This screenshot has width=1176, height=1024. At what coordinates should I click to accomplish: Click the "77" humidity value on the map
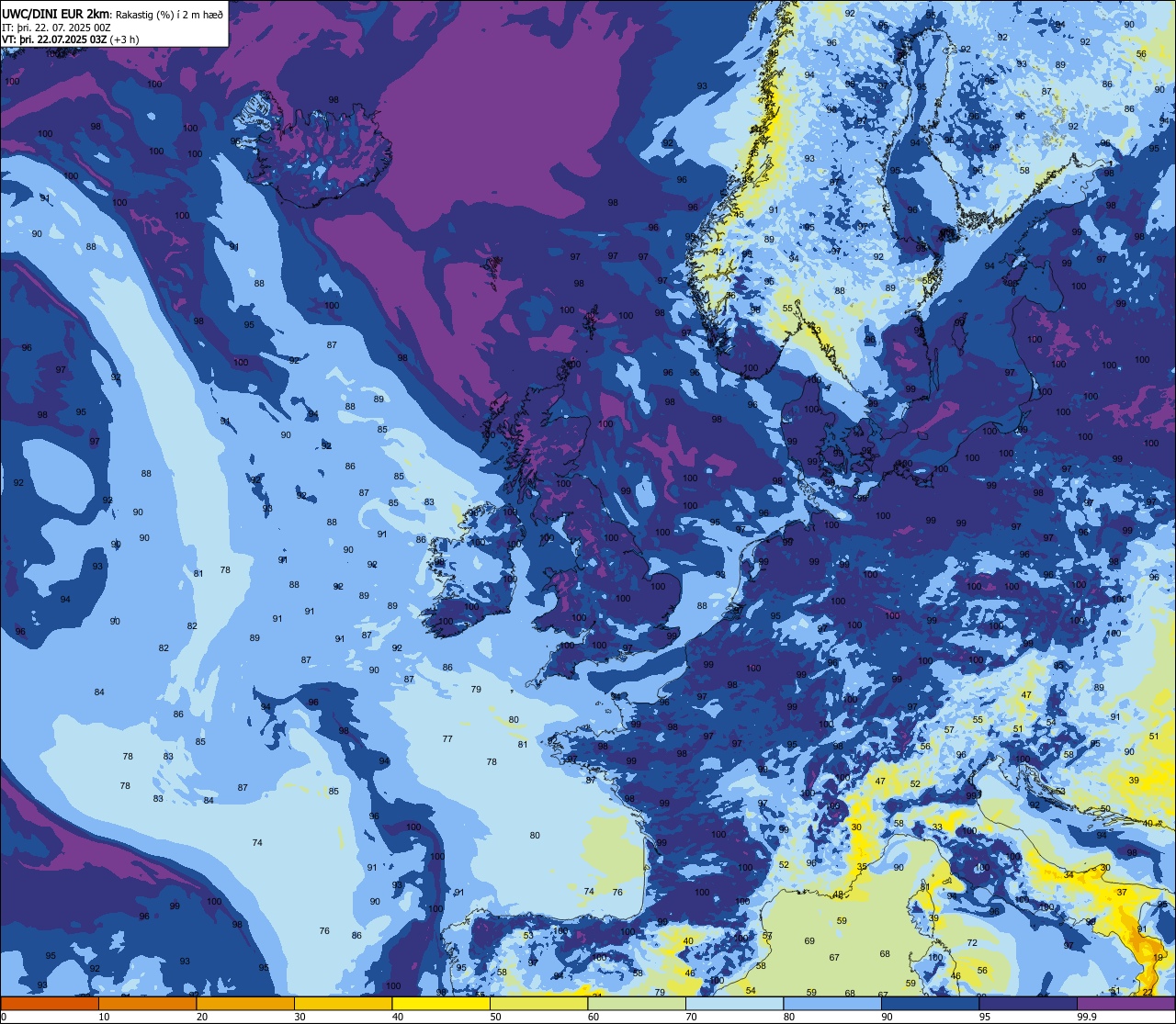coord(447,738)
